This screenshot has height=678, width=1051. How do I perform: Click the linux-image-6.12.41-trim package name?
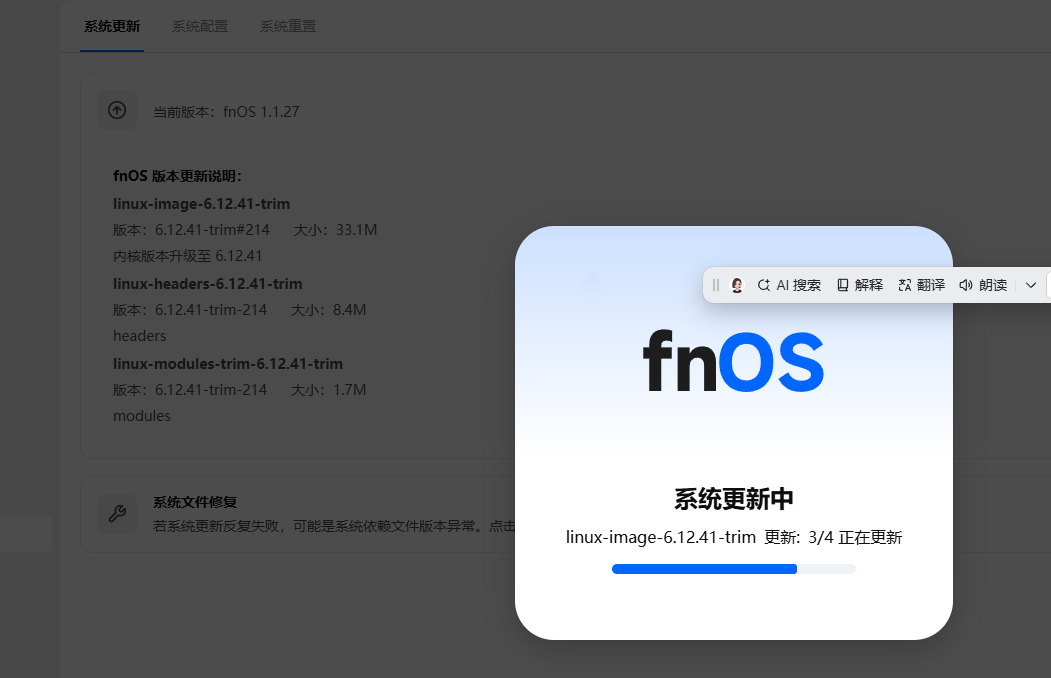[x=202, y=204]
